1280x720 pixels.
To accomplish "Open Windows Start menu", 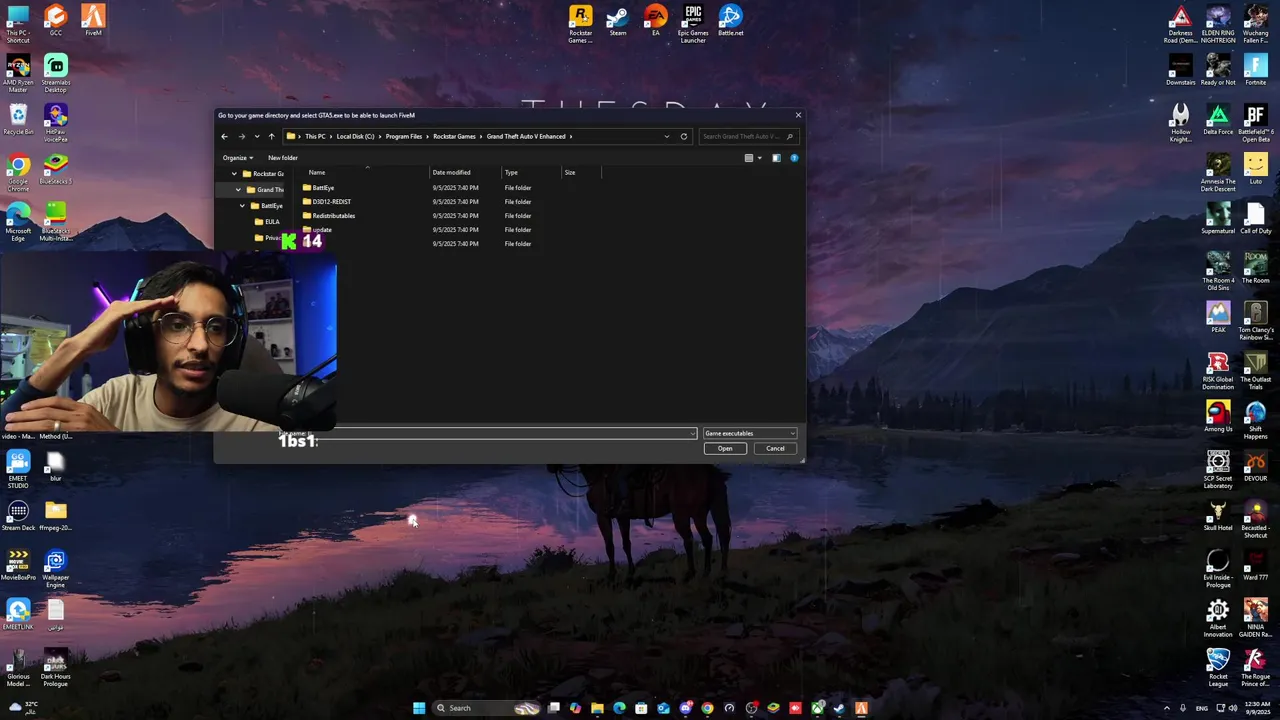I will click(419, 708).
